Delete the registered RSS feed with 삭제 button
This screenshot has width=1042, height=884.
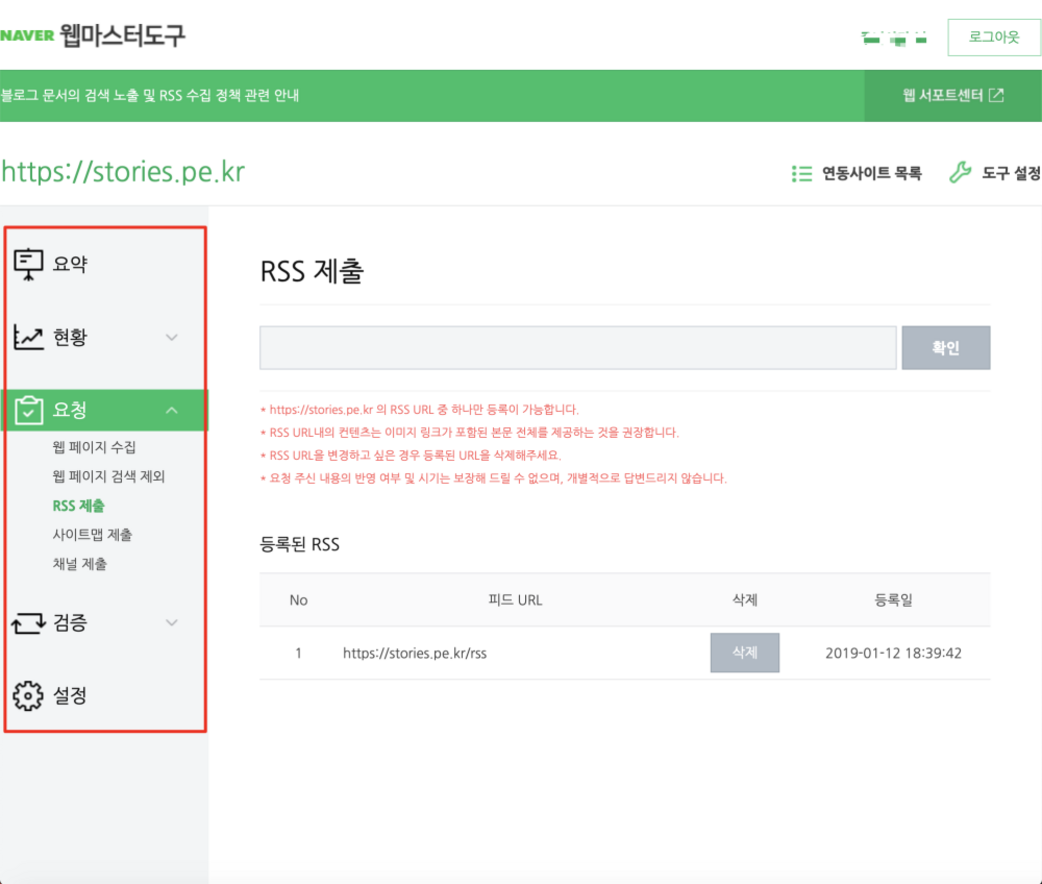[x=744, y=653]
